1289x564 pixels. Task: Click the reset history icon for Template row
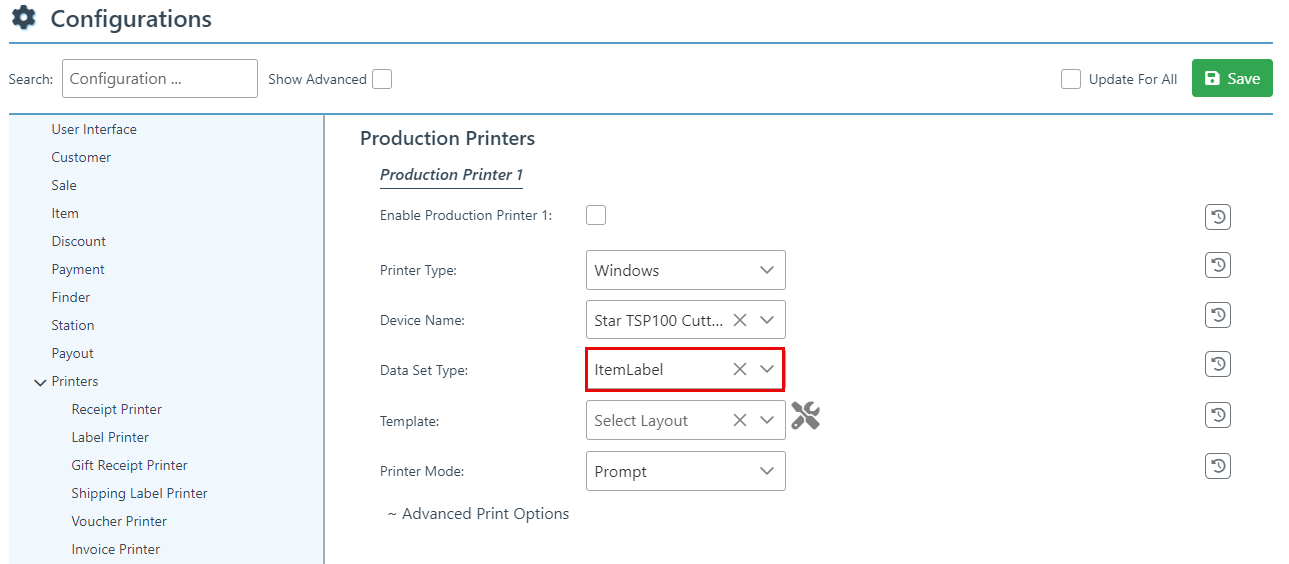click(x=1217, y=415)
